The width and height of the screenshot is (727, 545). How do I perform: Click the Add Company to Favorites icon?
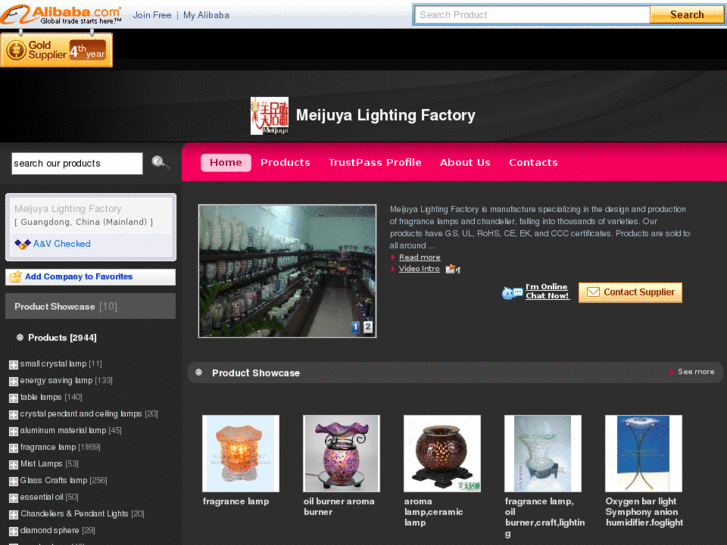pos(16,277)
